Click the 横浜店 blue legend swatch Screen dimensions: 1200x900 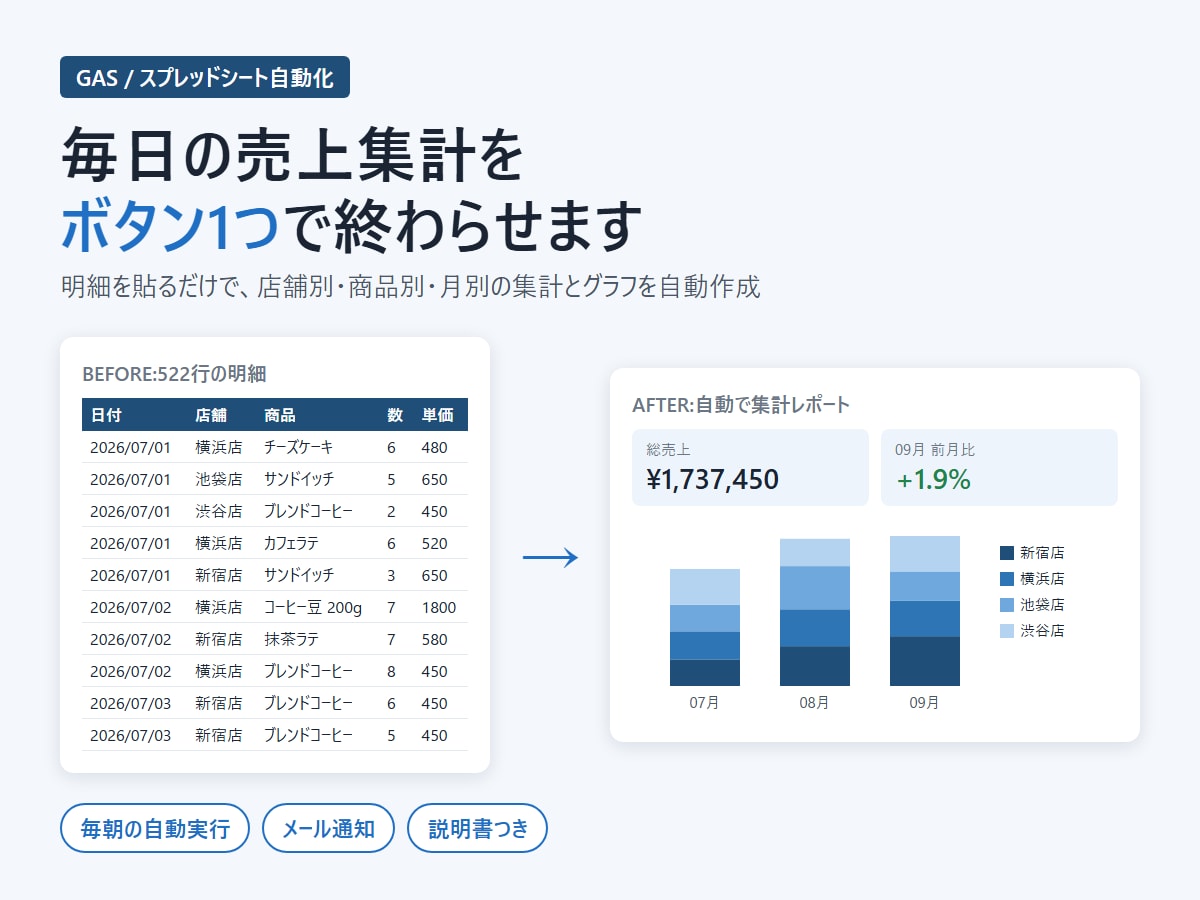coord(1007,578)
